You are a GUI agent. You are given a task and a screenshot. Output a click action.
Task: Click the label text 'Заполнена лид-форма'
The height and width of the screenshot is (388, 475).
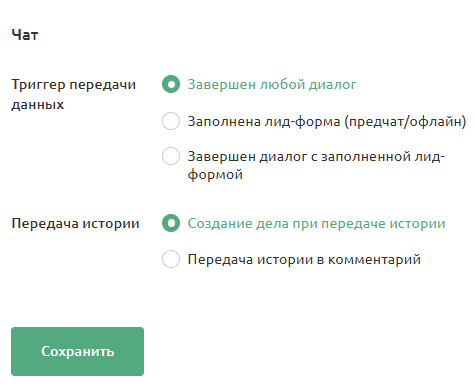pos(264,121)
